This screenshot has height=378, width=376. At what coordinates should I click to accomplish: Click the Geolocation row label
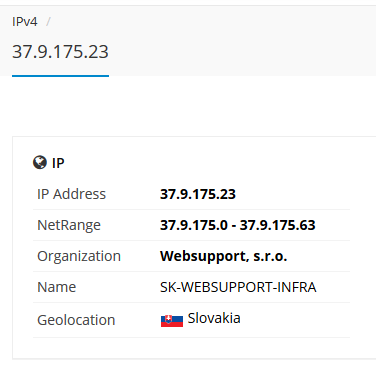tap(76, 320)
